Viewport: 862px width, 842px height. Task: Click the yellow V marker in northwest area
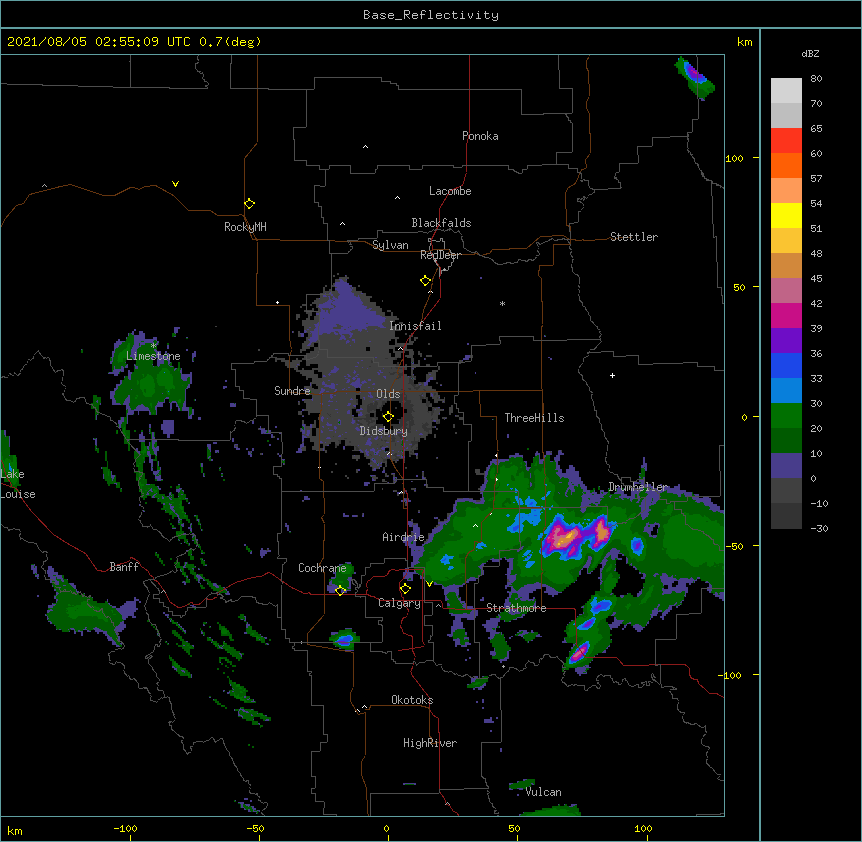click(x=175, y=184)
